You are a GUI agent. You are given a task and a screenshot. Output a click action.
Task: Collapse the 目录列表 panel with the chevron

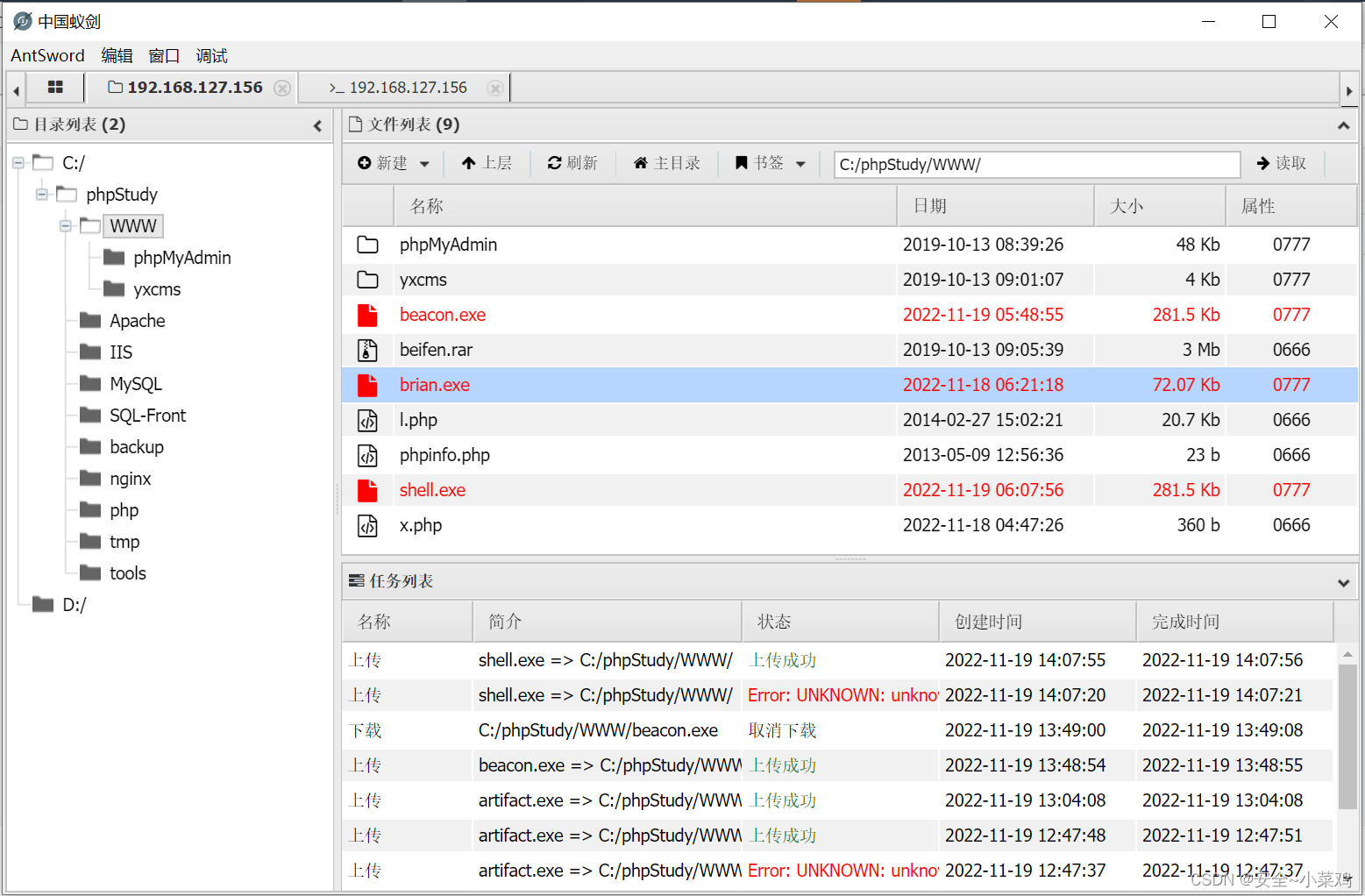tap(317, 125)
